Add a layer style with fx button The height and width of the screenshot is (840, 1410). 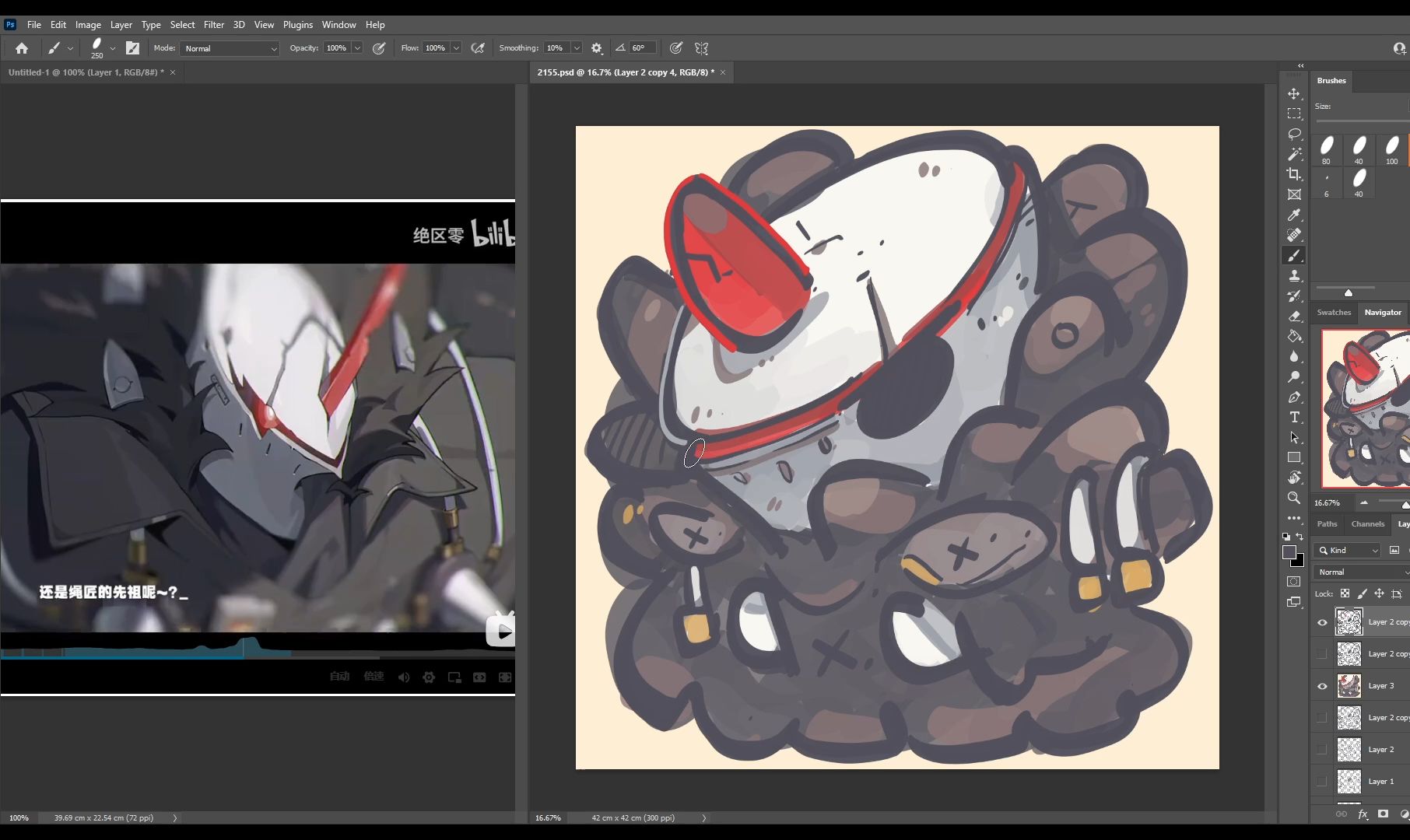[1363, 814]
